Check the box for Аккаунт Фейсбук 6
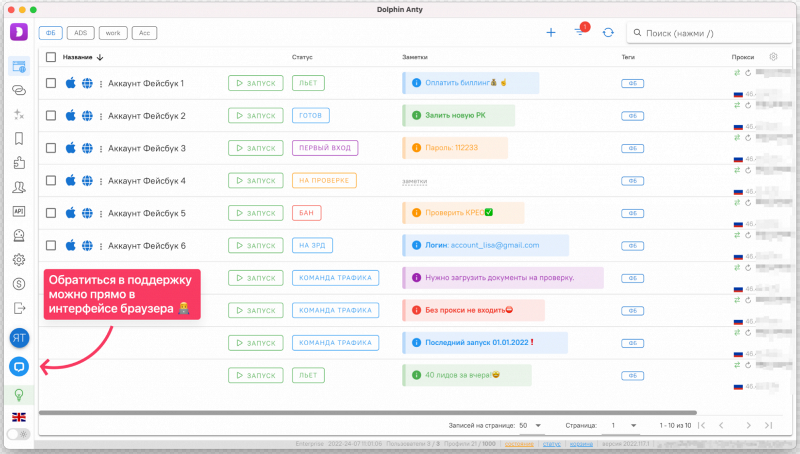This screenshot has height=454, width=800. click(x=51, y=245)
